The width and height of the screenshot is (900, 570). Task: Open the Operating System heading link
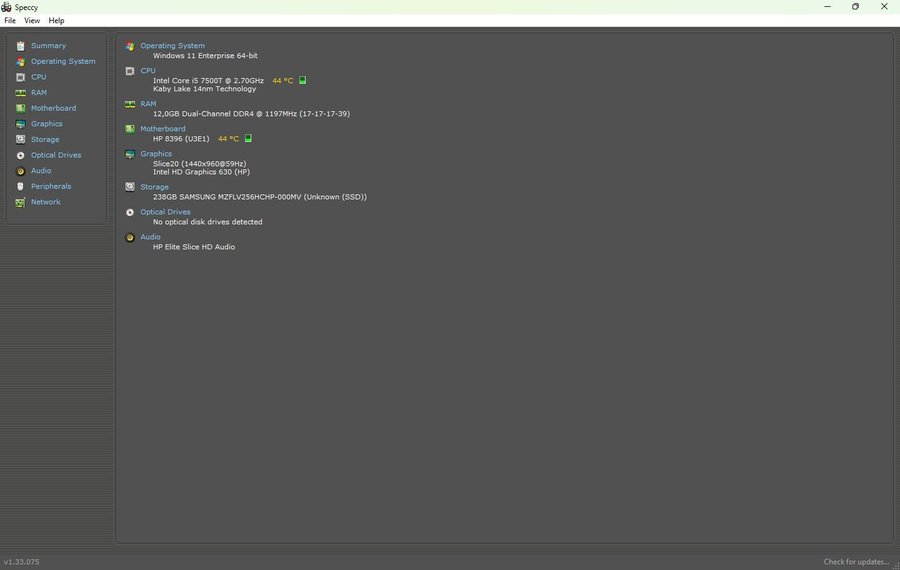tap(172, 46)
